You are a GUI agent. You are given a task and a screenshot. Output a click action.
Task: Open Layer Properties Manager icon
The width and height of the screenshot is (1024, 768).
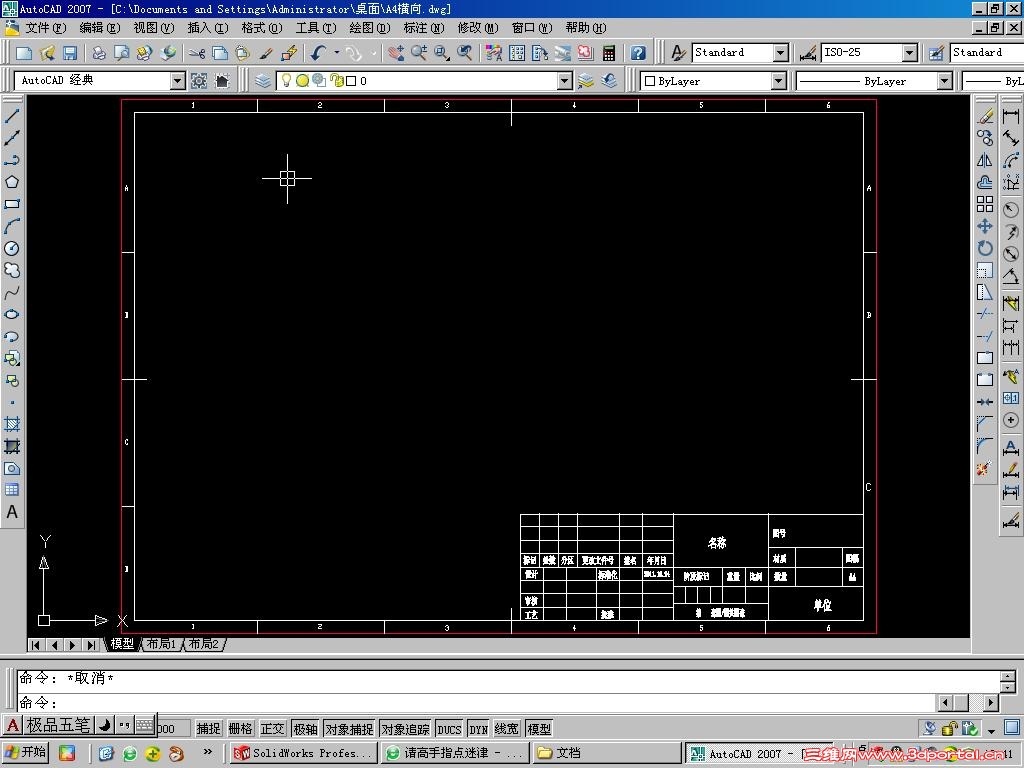(263, 81)
